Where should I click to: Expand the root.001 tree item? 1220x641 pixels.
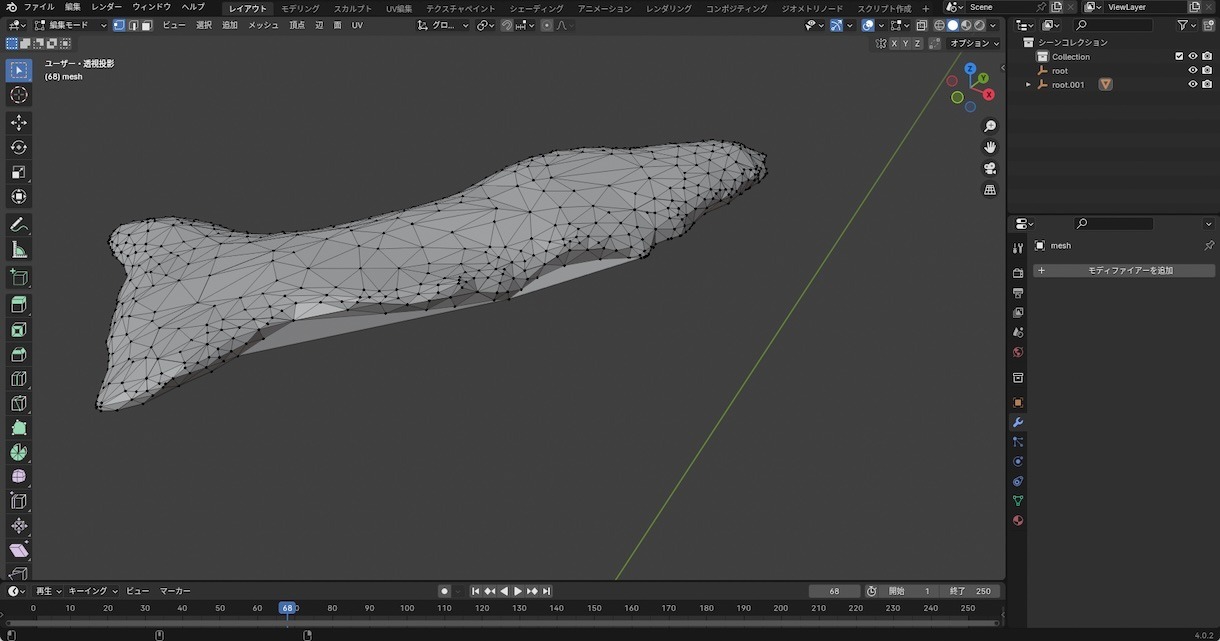coord(1028,85)
